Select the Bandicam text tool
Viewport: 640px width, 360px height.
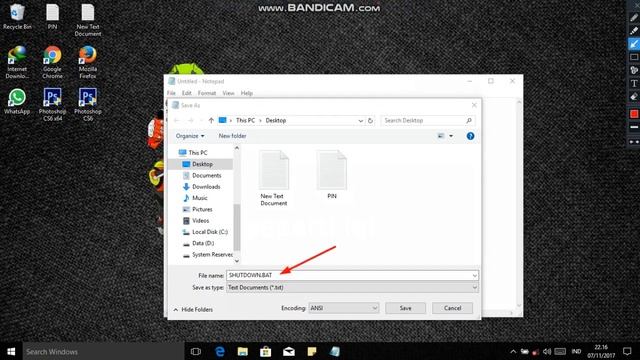pos(634,83)
